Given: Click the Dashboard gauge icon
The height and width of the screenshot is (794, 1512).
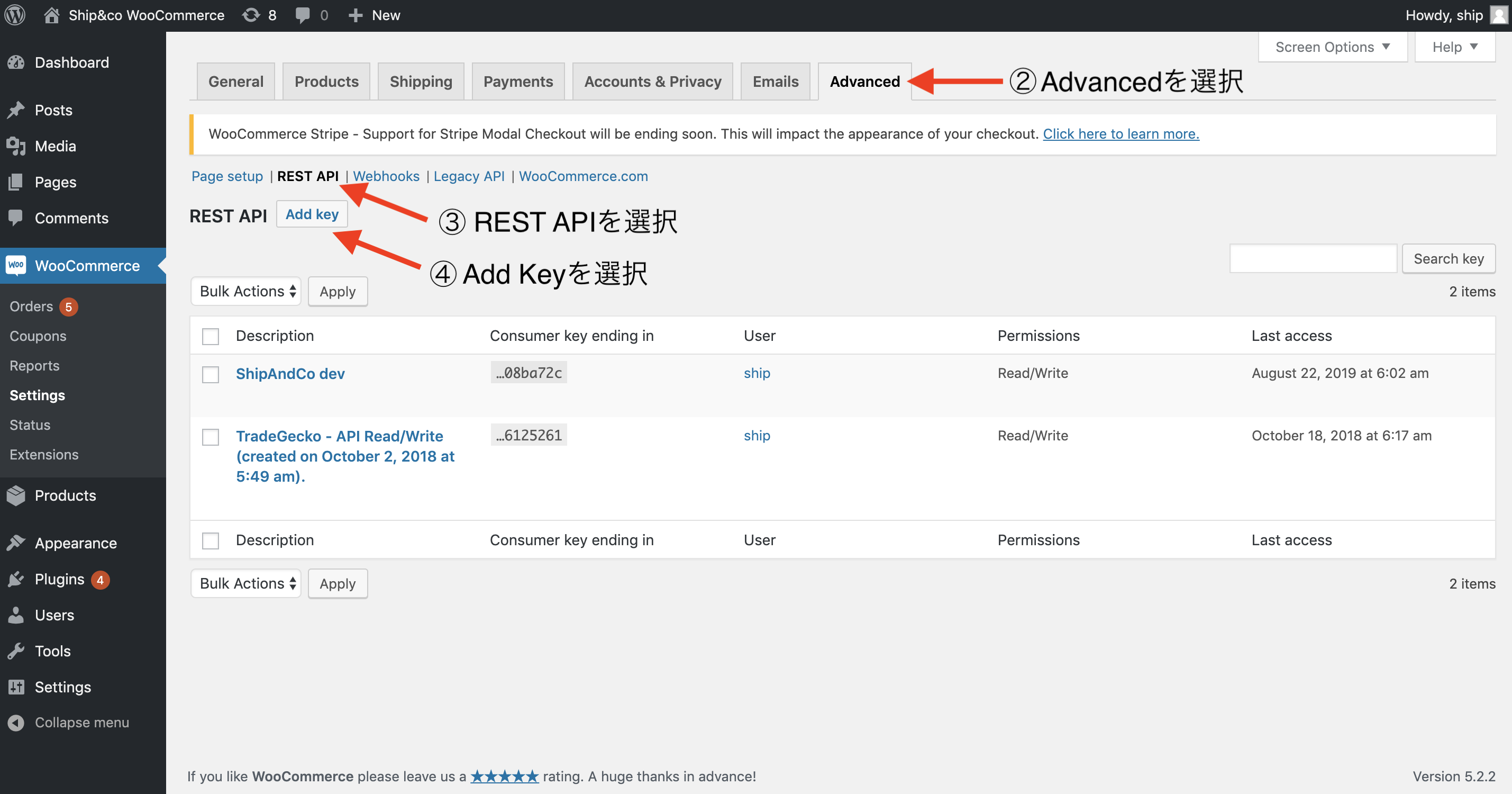Looking at the screenshot, I should point(16,62).
